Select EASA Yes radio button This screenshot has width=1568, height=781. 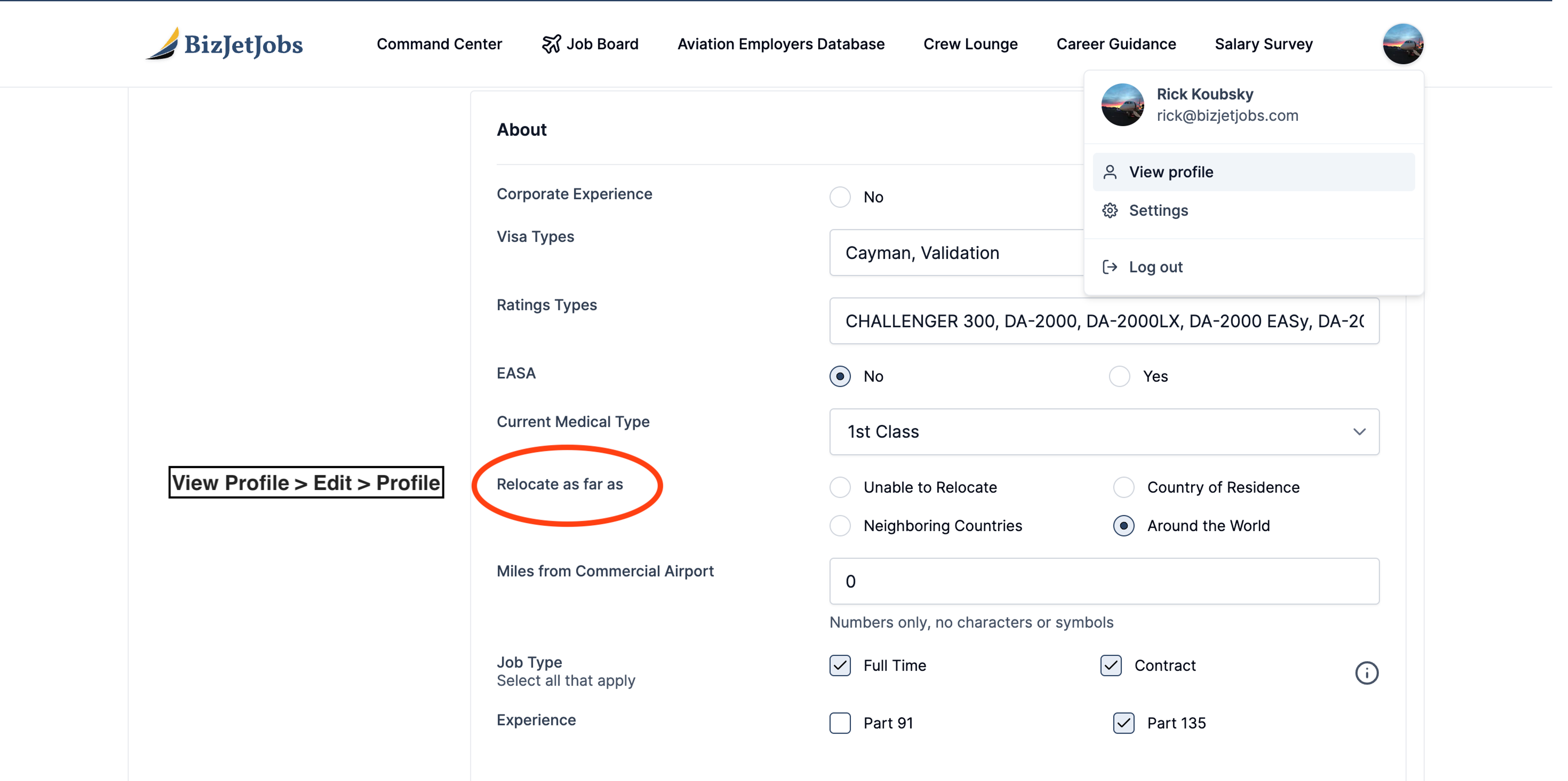[x=1119, y=376]
